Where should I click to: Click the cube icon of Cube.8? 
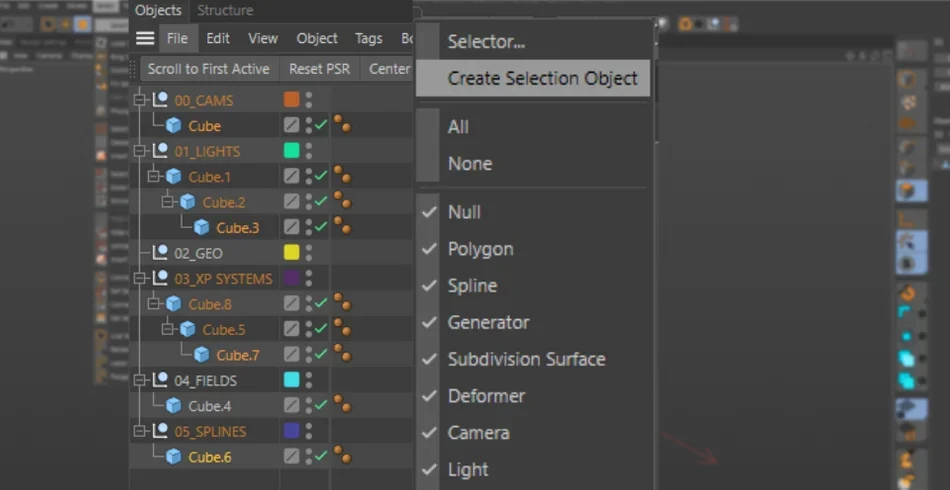pyautogui.click(x=174, y=303)
